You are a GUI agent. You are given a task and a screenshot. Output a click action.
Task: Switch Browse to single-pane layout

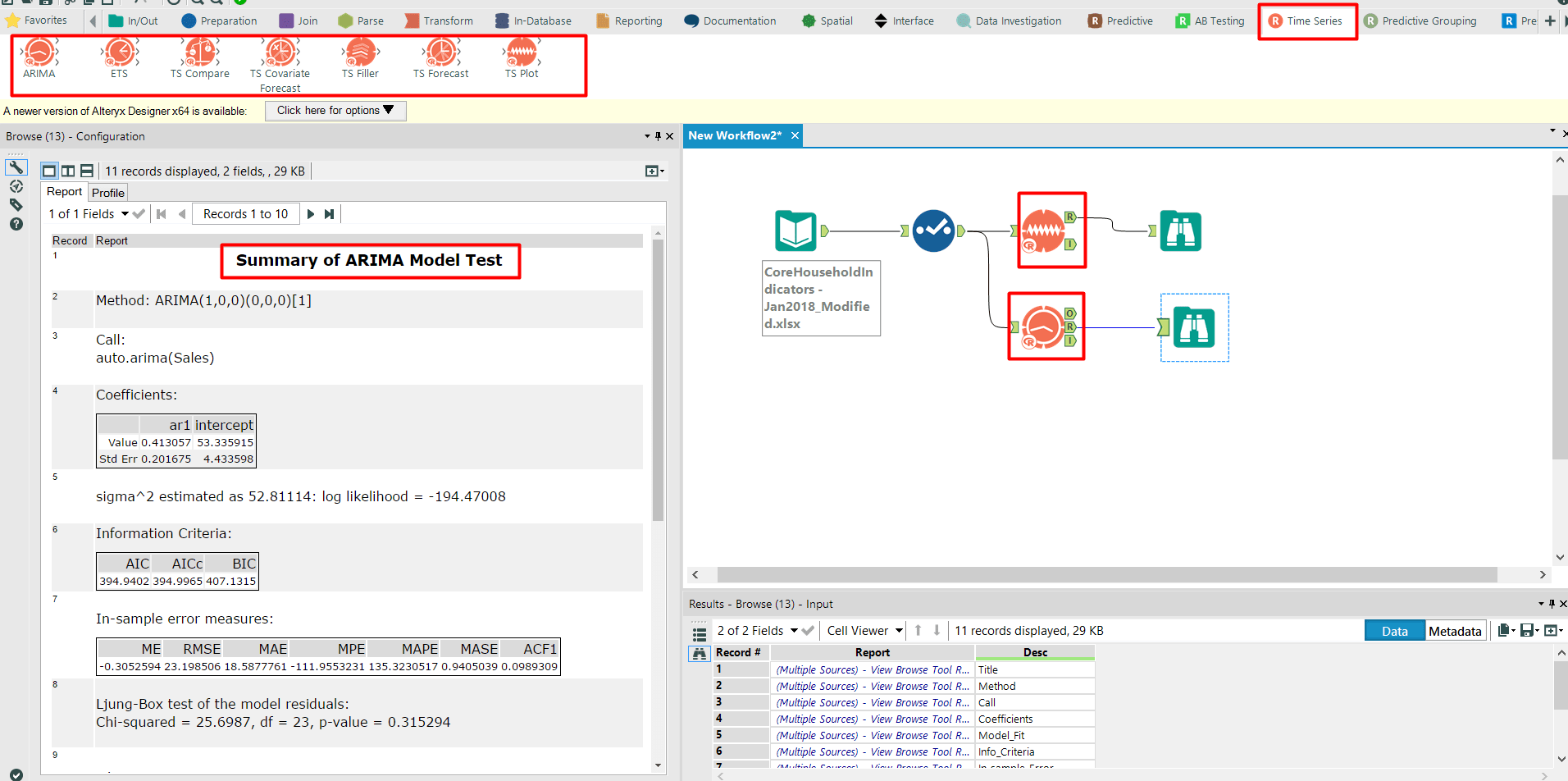coord(49,171)
